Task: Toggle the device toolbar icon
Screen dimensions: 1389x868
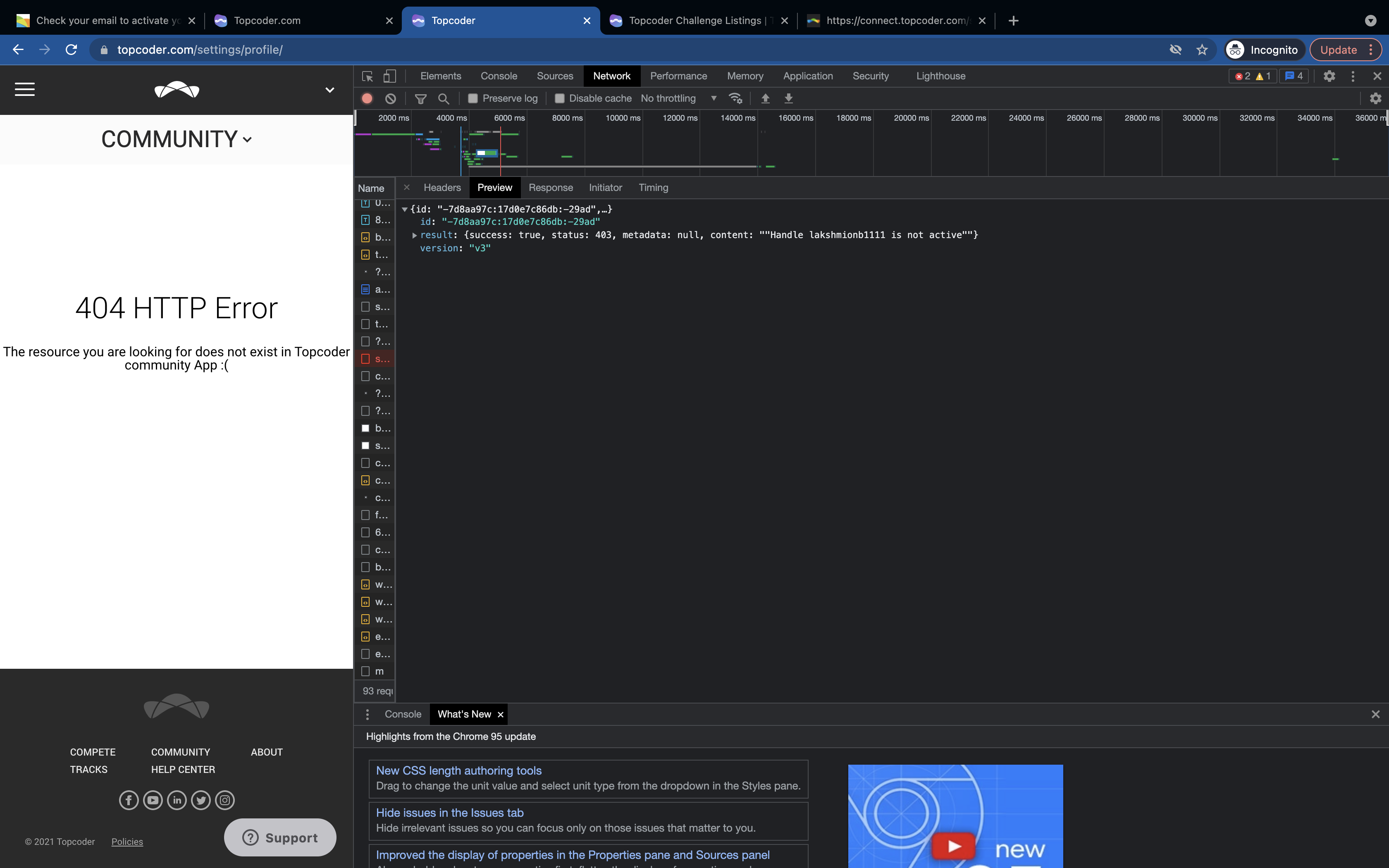Action: [390, 76]
